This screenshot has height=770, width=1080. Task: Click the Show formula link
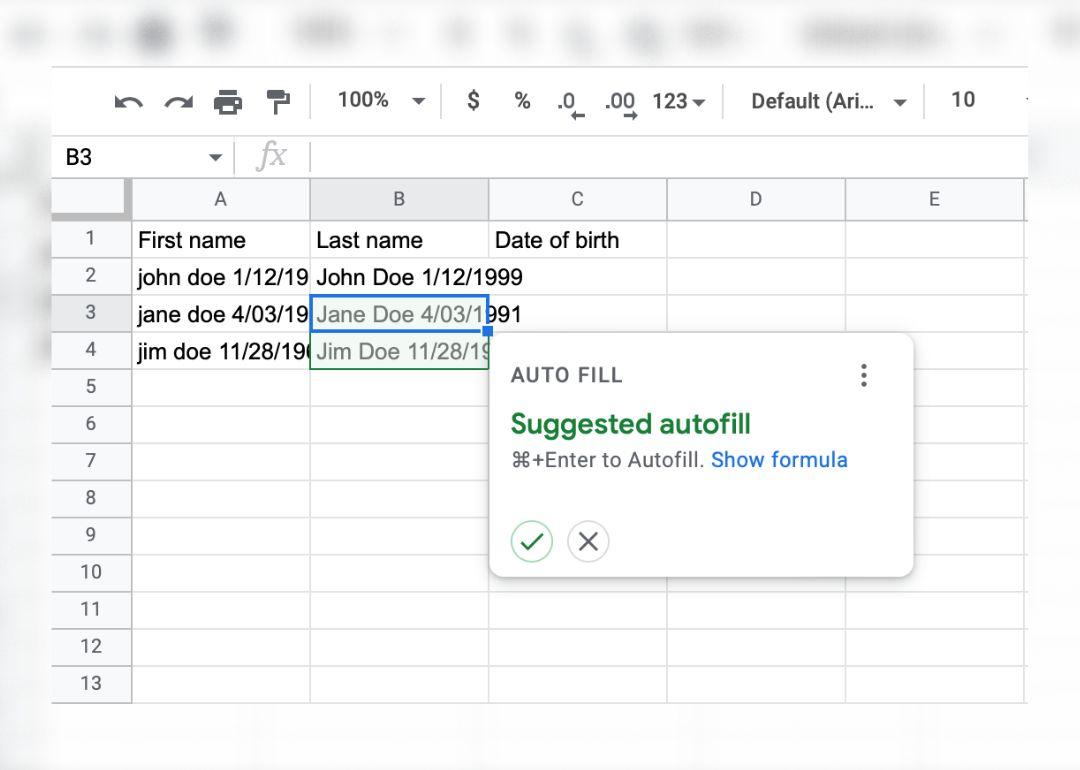(x=779, y=460)
